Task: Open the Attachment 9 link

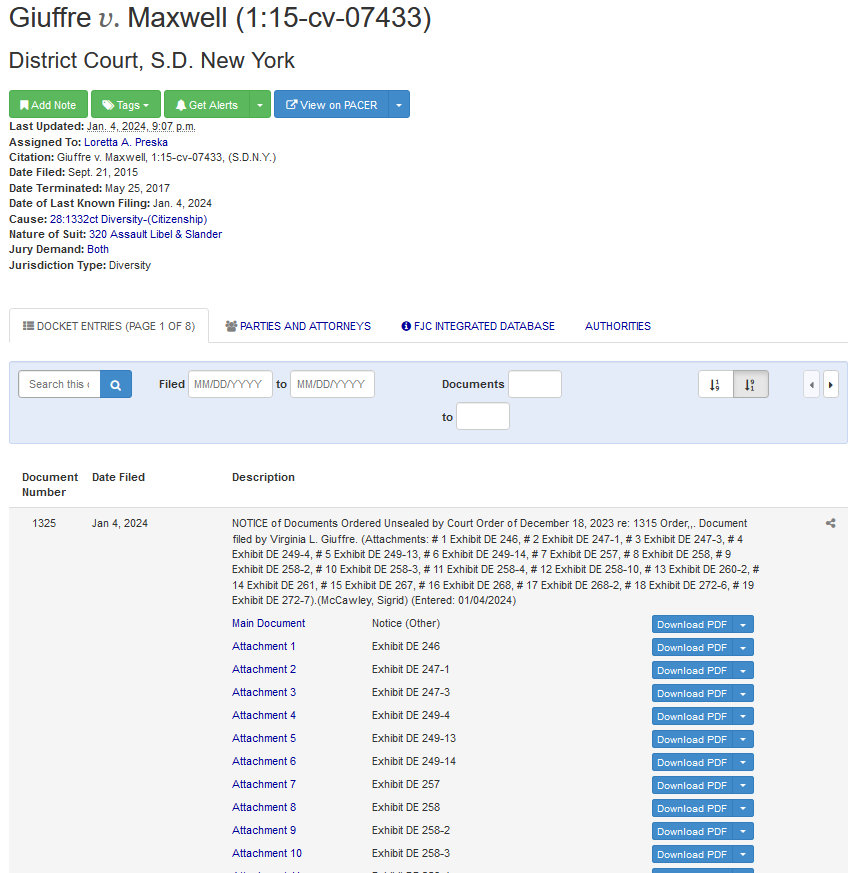Action: (x=264, y=830)
